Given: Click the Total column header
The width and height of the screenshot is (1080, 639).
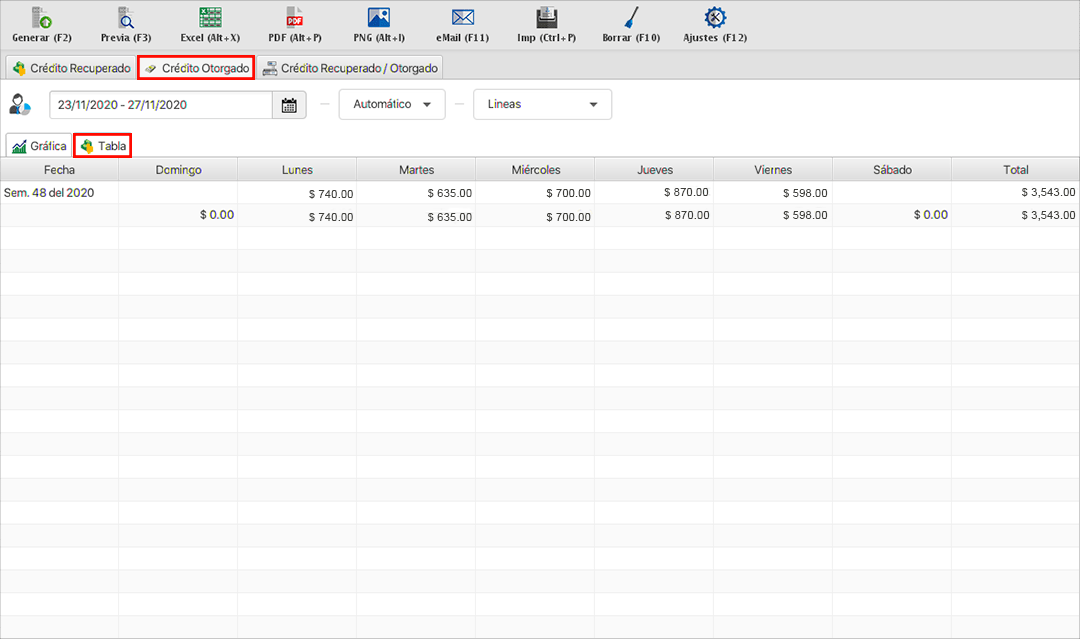Looking at the screenshot, I should pos(1015,170).
